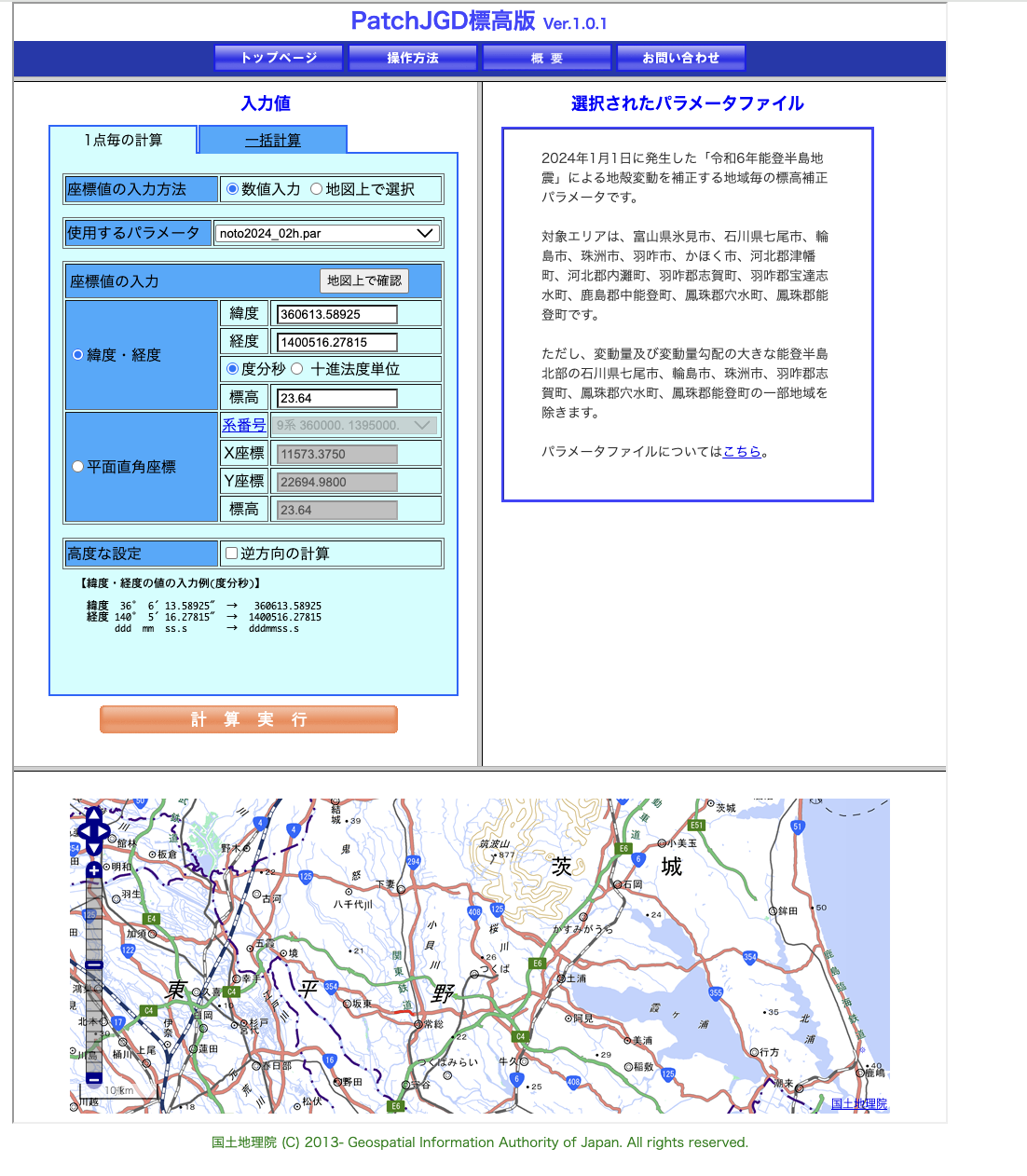Pan the map right with the east arrow
1027x1176 pixels.
point(105,831)
